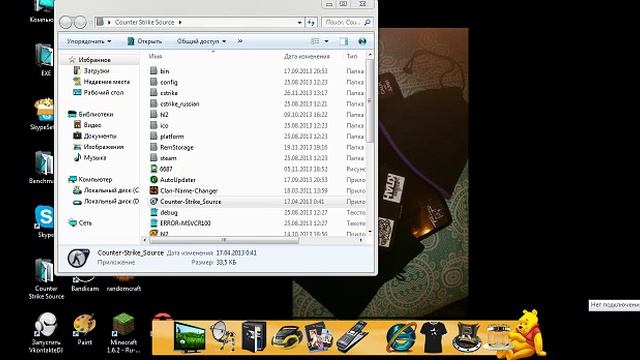The width and height of the screenshot is (640, 360).
Task: Click the satellite dish dock icon
Action: pyautogui.click(x=223, y=336)
